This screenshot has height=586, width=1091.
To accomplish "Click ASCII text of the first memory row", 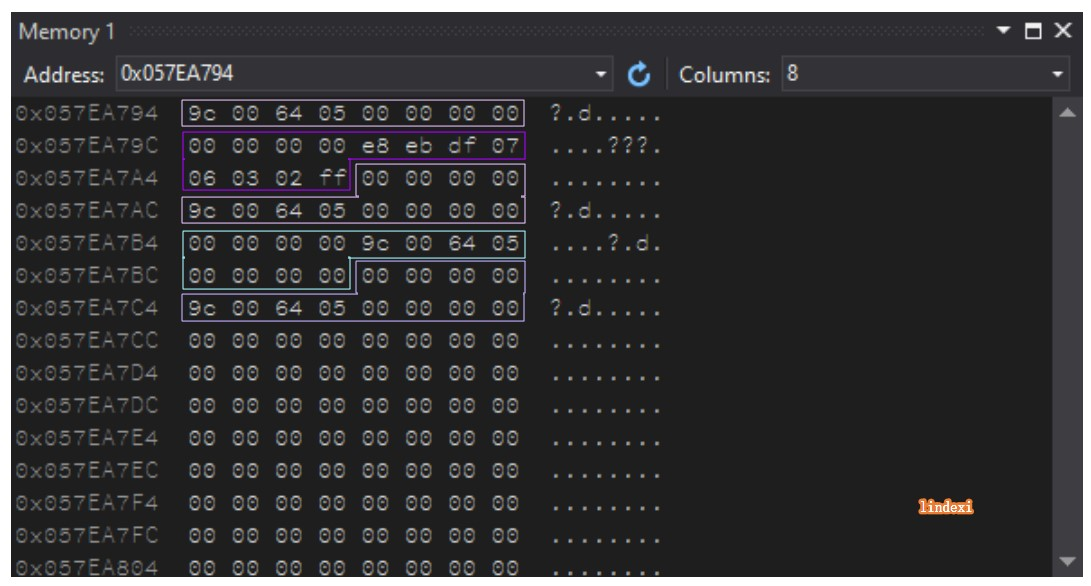I will click(x=605, y=113).
